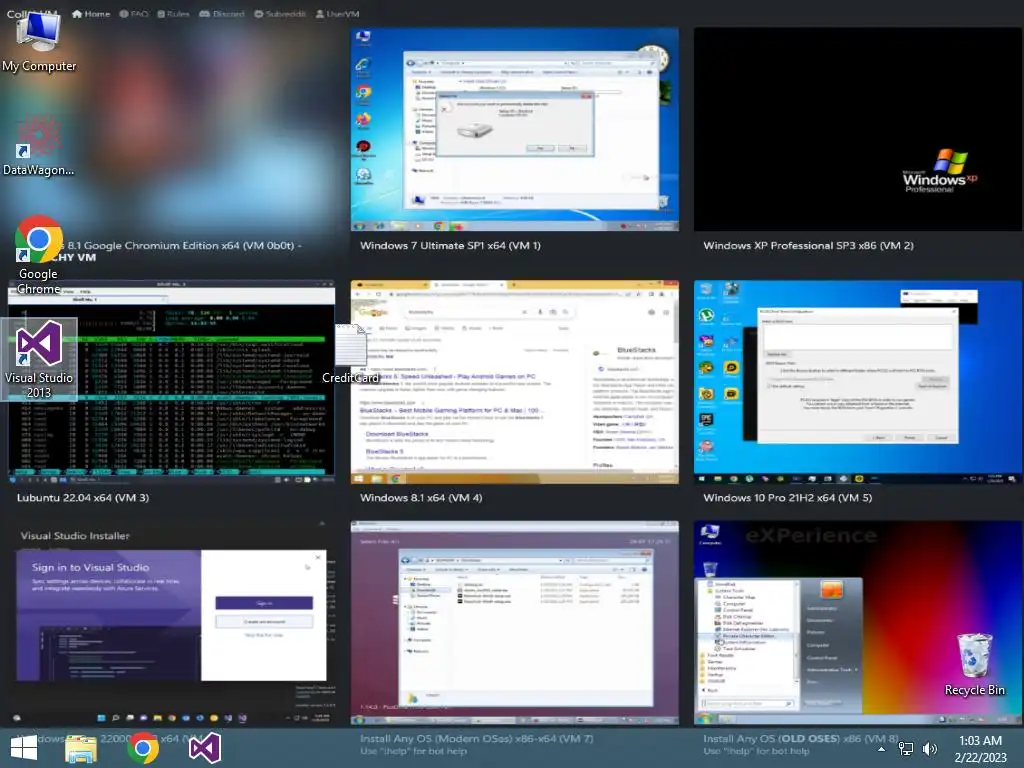Open the Windows 8.1 x64 VM 4 thumbnail
Viewport: 1024px width, 768px height.
tap(515, 382)
